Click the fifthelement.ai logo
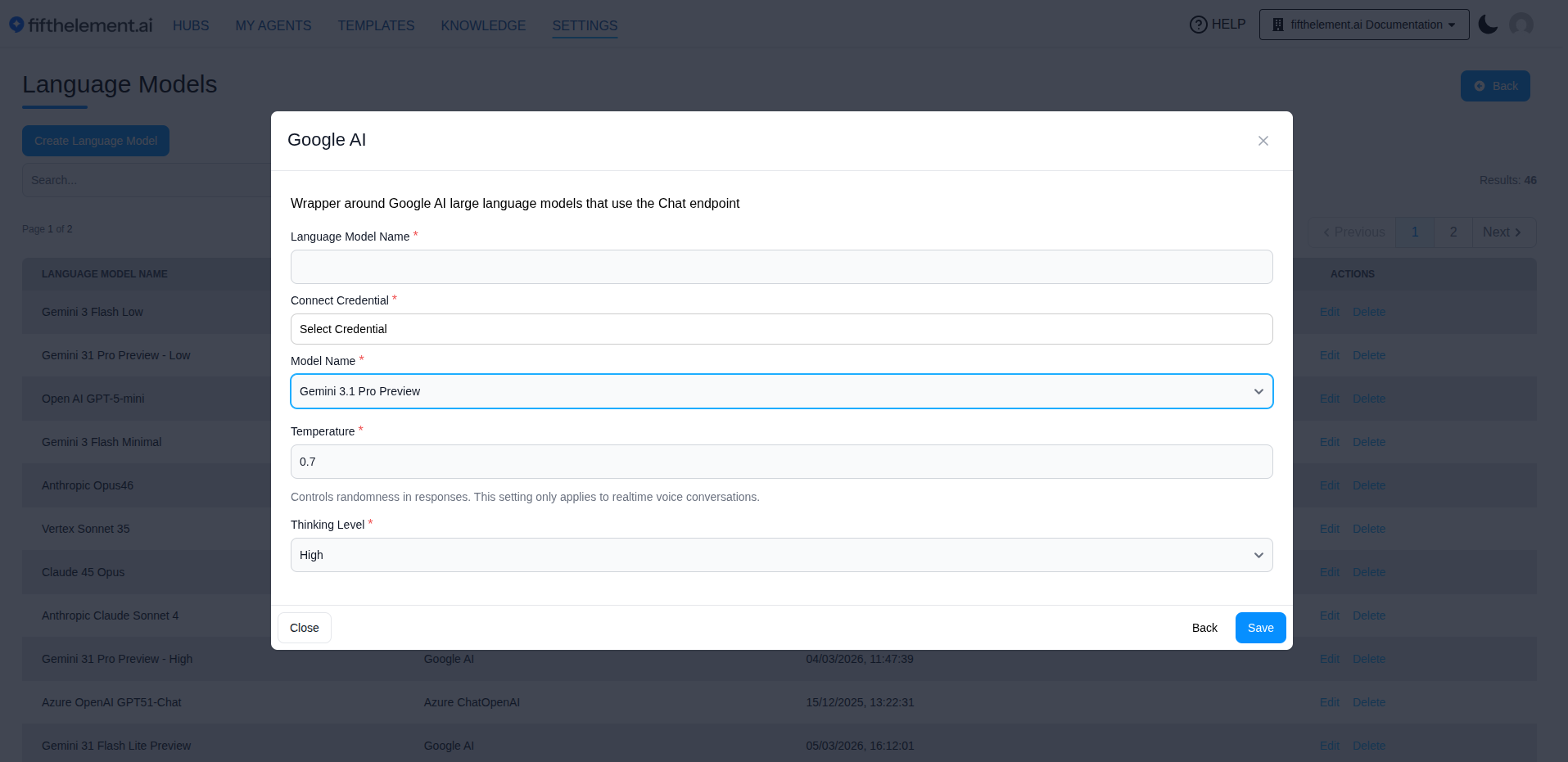The width and height of the screenshot is (1568, 762). pos(80,25)
